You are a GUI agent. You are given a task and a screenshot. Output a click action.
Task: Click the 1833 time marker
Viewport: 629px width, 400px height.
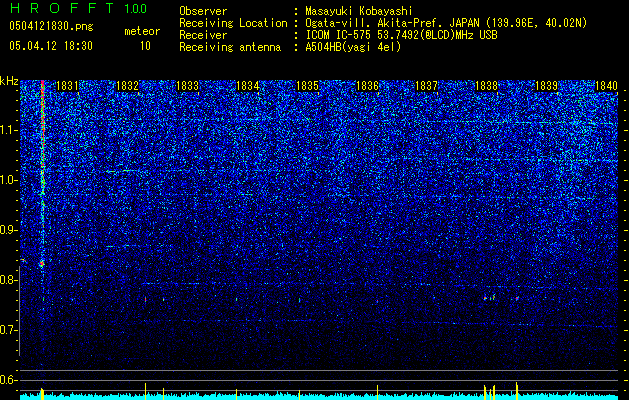coord(187,86)
